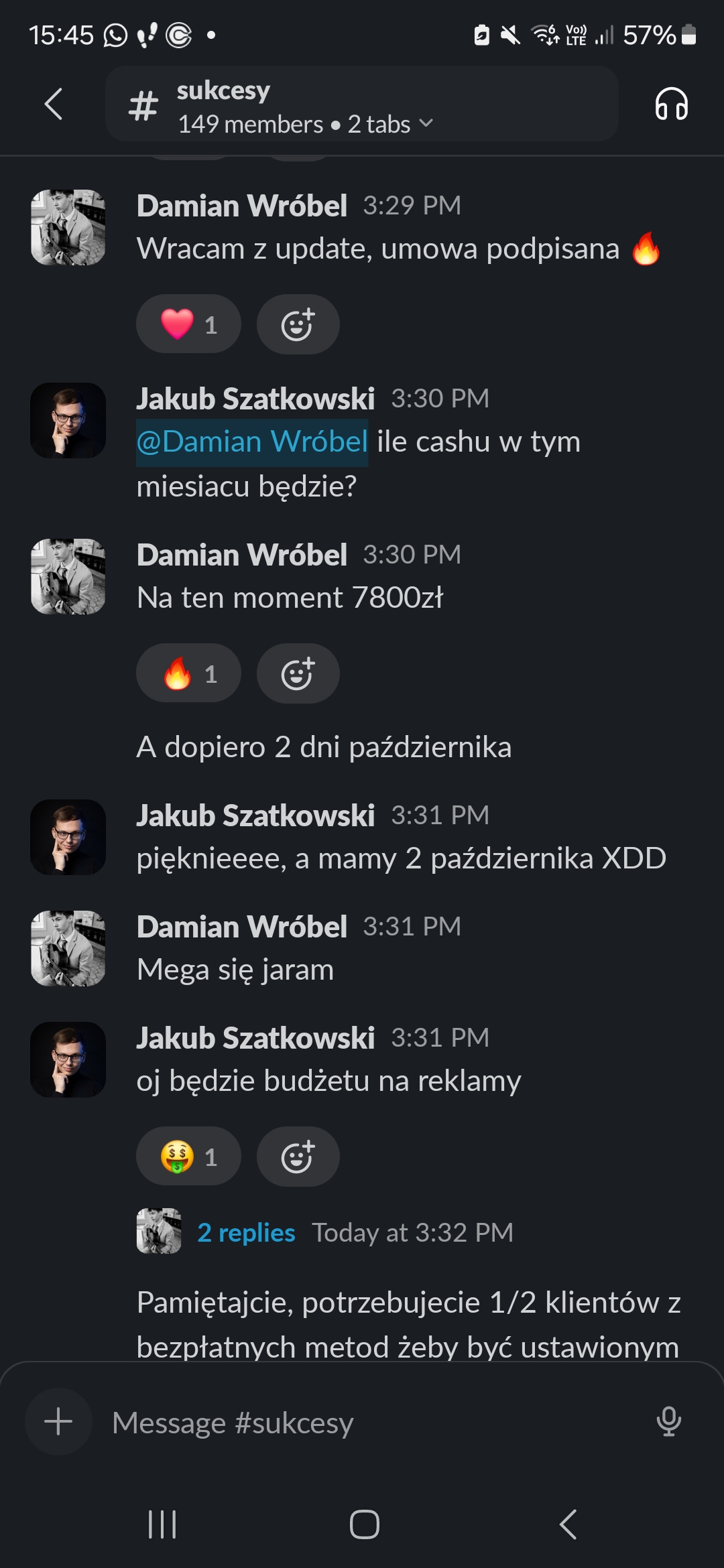Add reaction to "budżetu na reklamy" message
The image size is (724, 1568).
point(298,1157)
